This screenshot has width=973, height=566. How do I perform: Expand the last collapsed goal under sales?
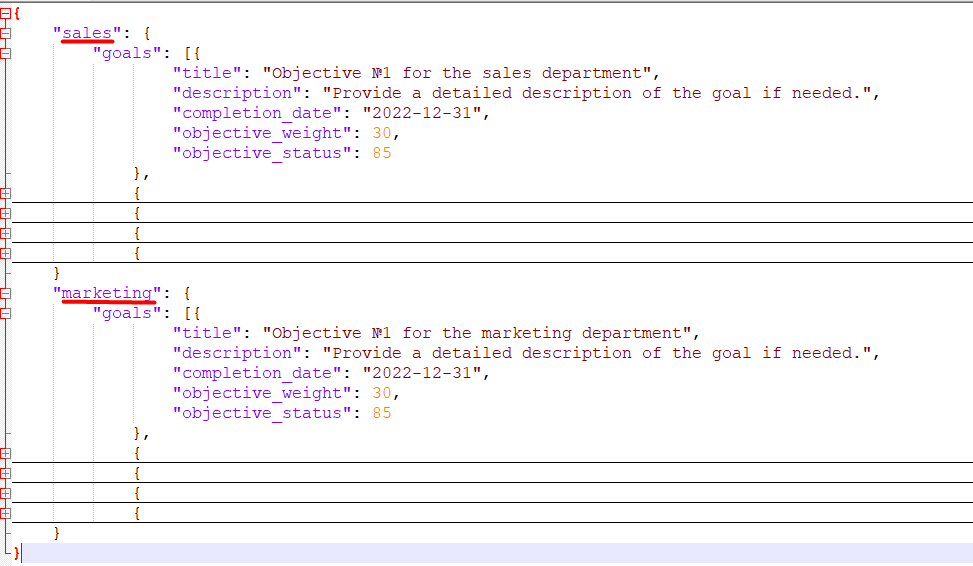5,253
